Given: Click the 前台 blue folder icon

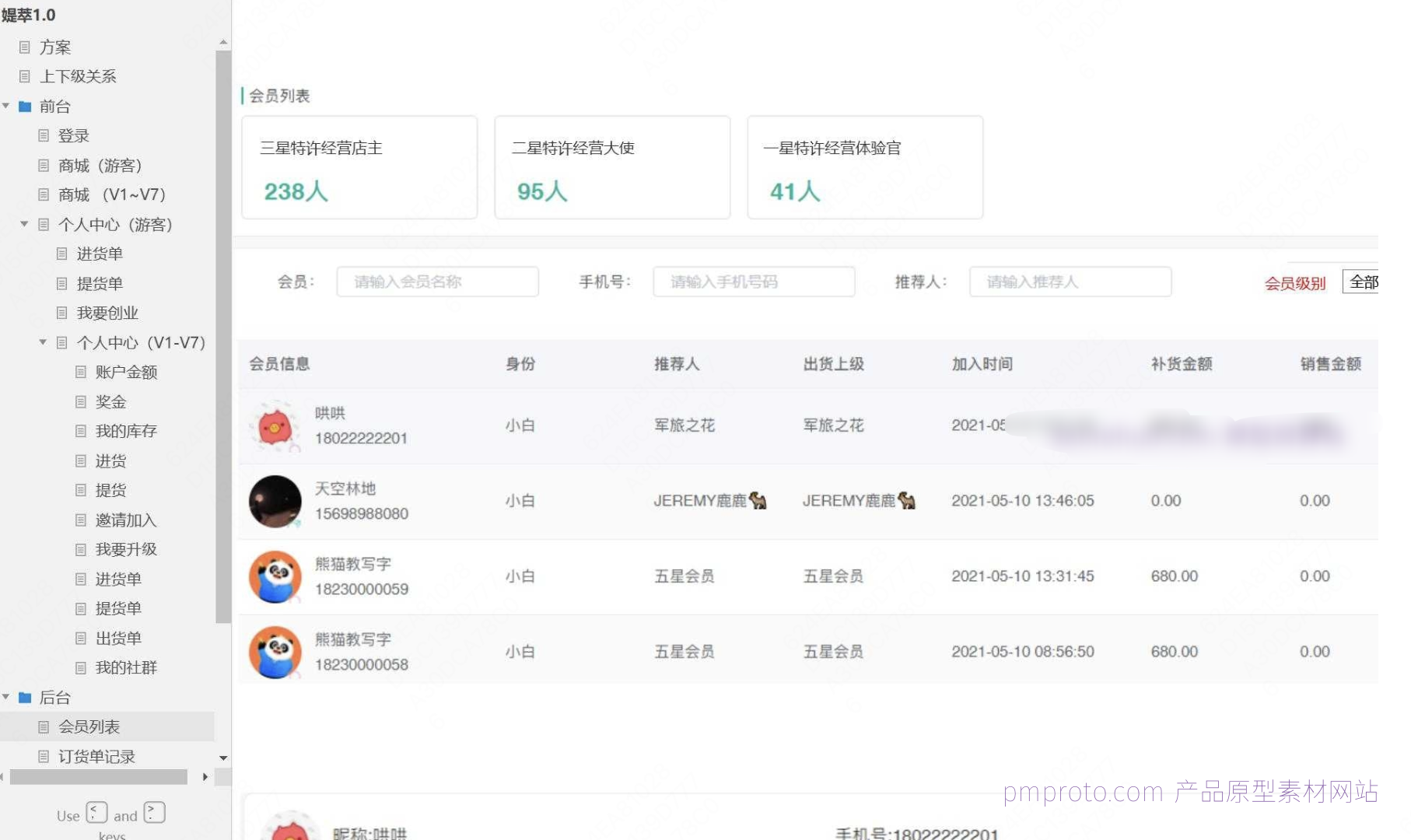Looking at the screenshot, I should pyautogui.click(x=25, y=107).
